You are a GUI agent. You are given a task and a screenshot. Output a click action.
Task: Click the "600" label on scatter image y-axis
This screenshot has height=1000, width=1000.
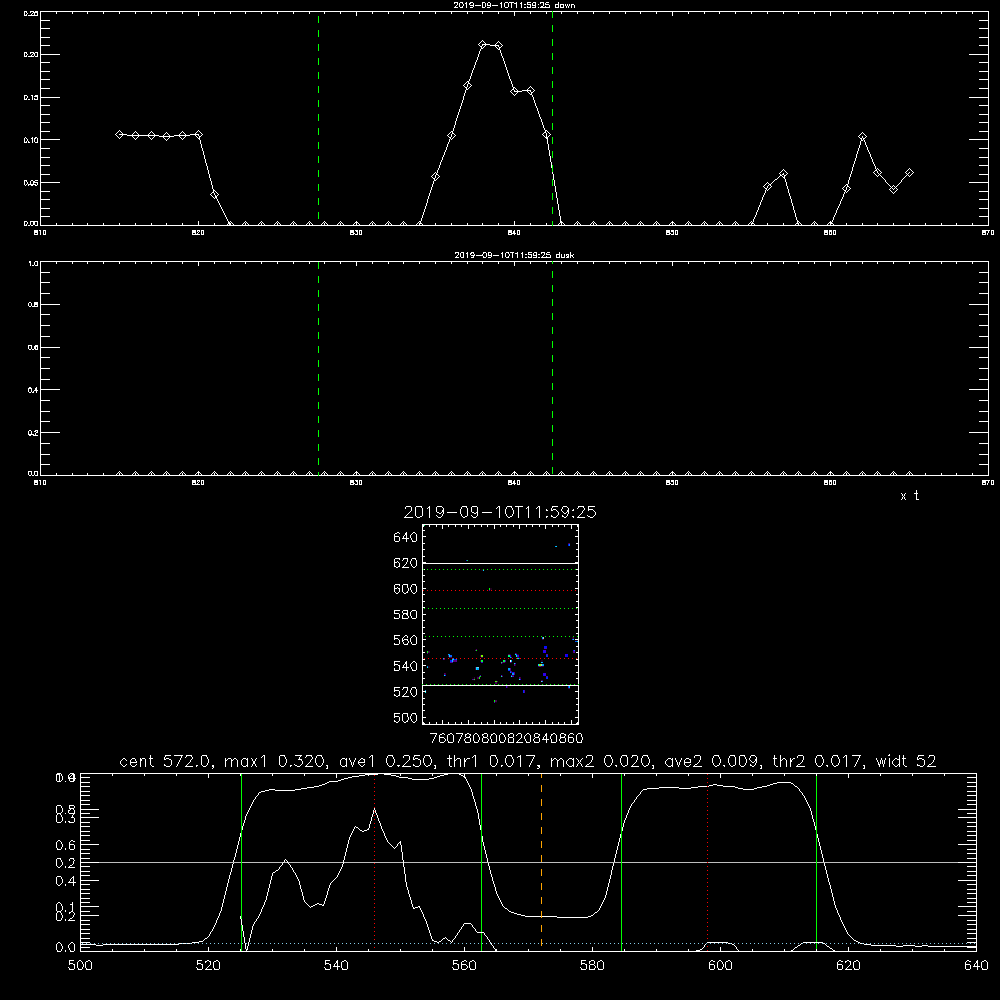(406, 589)
